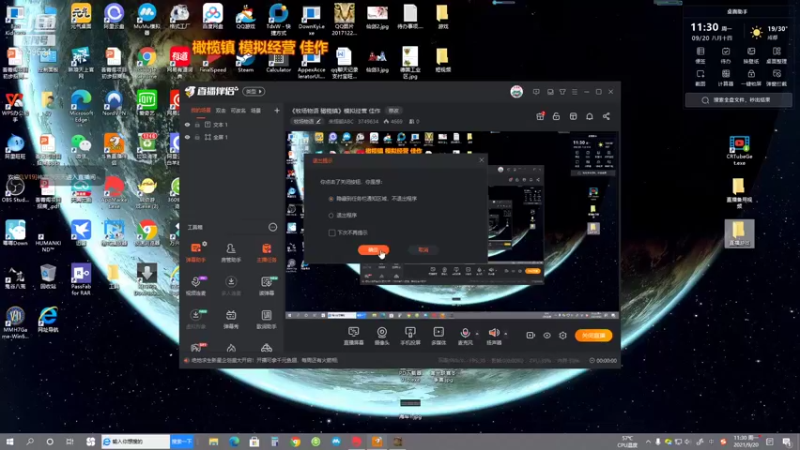
Task: Open Chrome from the taskbar
Action: [x=295, y=441]
